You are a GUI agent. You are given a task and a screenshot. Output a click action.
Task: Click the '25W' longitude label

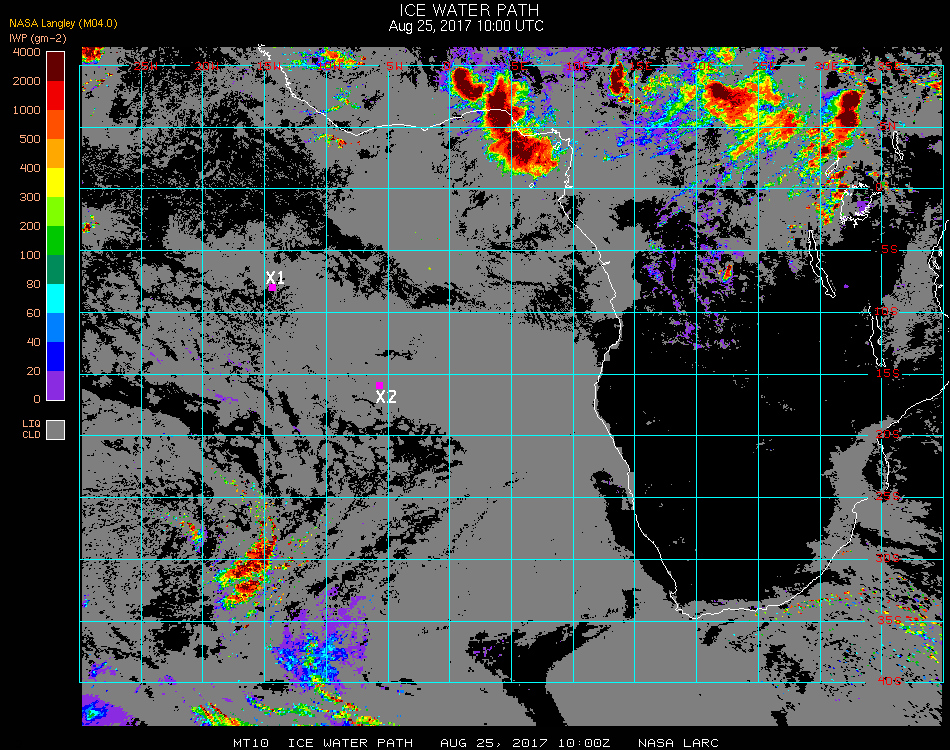[x=146, y=66]
